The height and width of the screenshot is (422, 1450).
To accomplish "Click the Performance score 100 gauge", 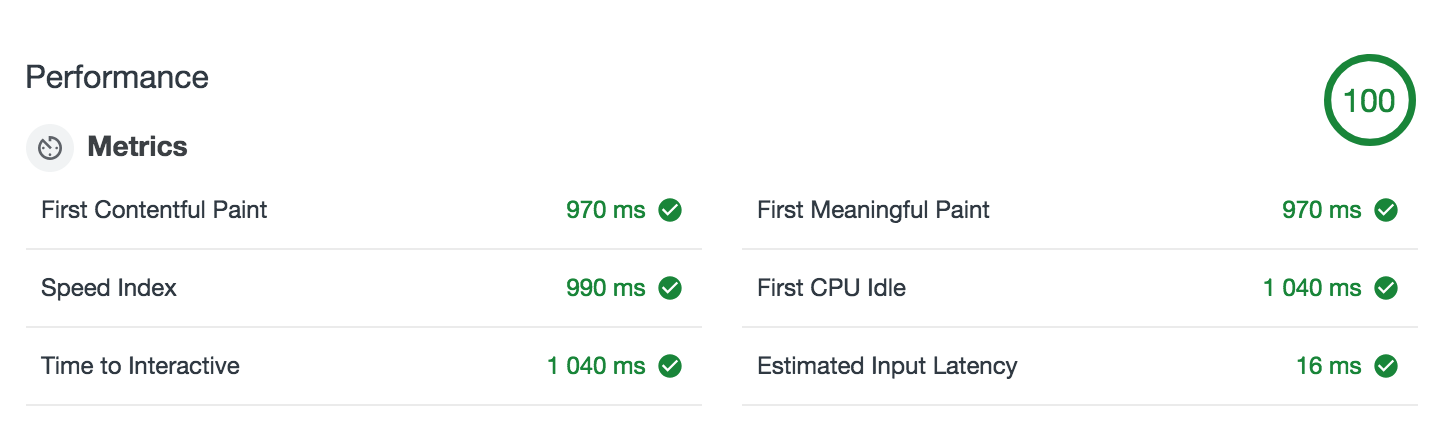I will click(1369, 100).
